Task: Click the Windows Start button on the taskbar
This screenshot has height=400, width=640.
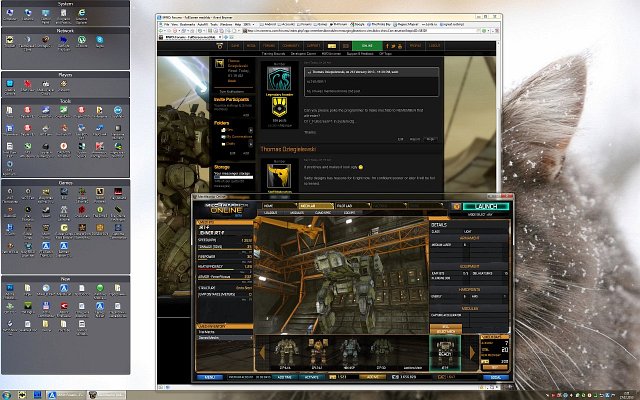Action: 6,395
